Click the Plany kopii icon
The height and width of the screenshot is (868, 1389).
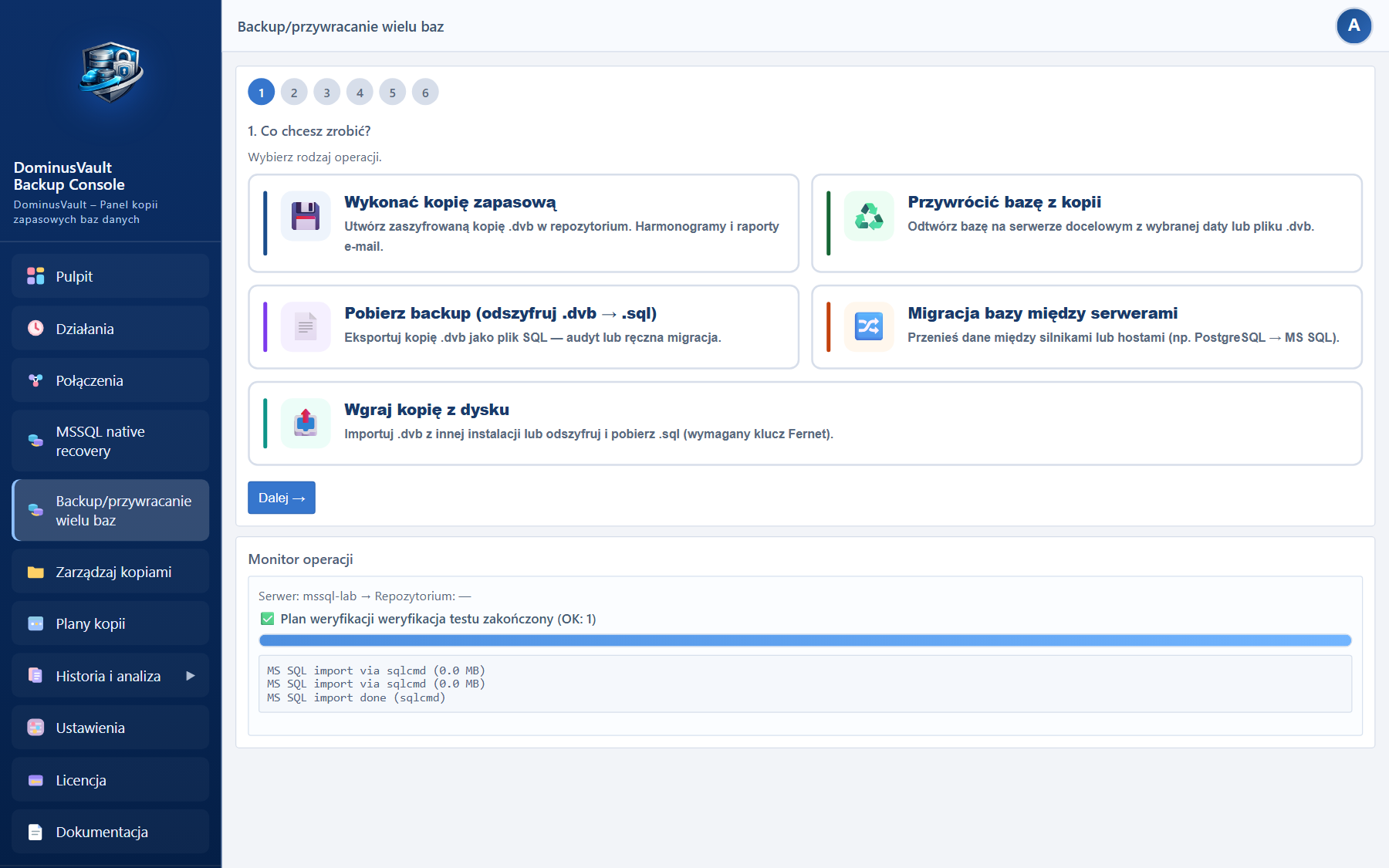[35, 623]
